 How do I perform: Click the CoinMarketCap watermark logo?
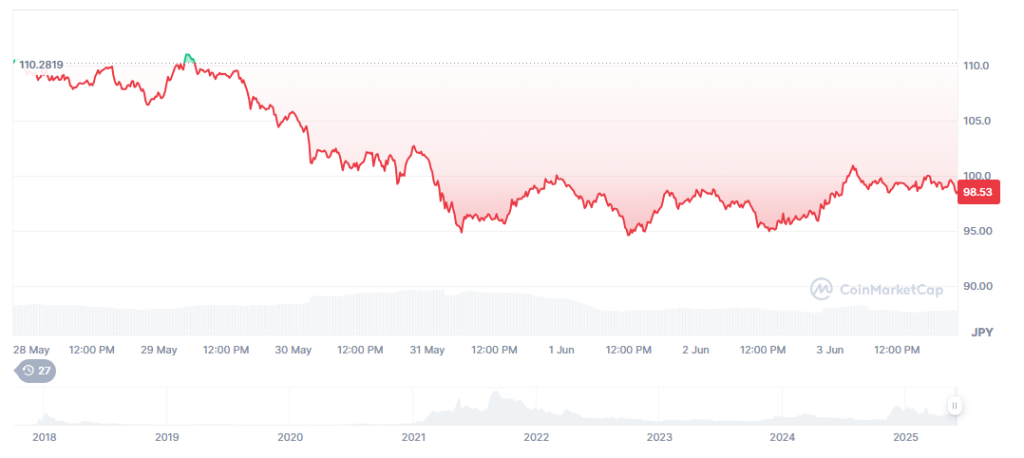(877, 289)
